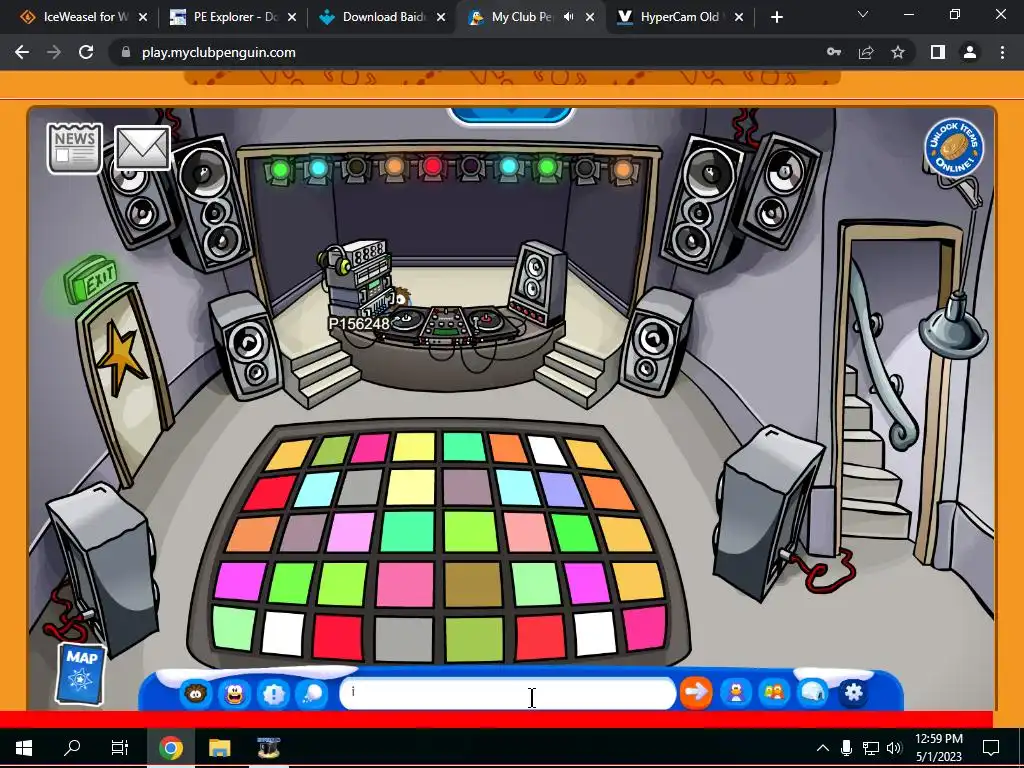Expand the blue pull-down tab above the stage
This screenshot has height=768, width=1024.
[x=510, y=116]
